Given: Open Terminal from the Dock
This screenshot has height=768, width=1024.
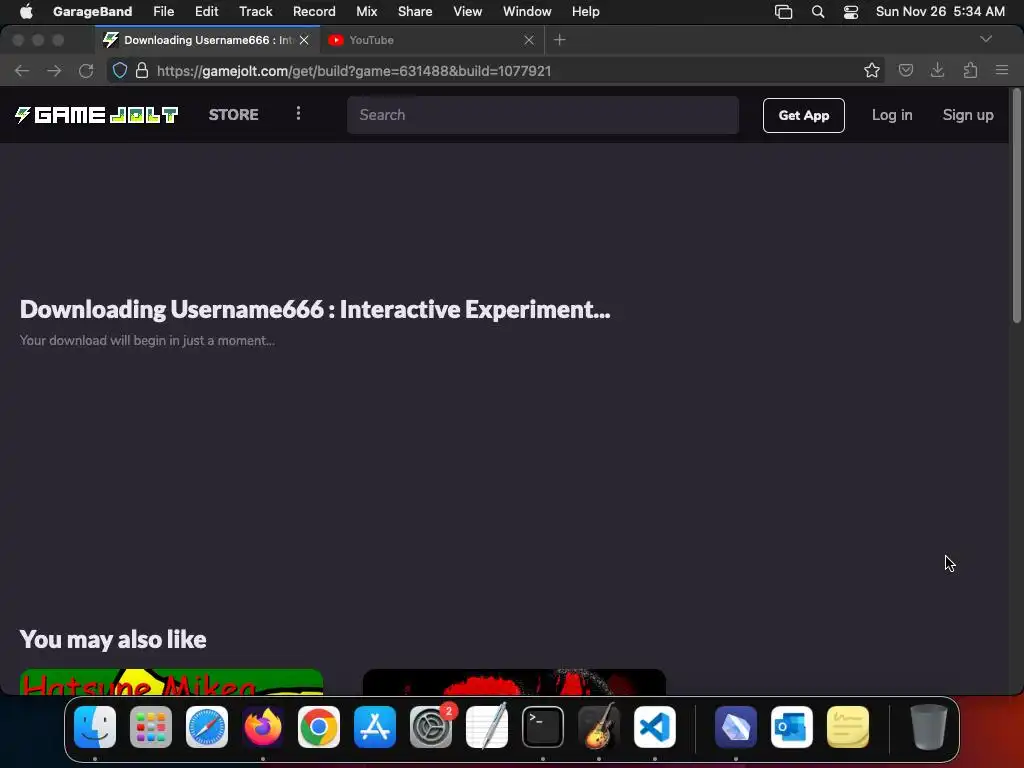Looking at the screenshot, I should coord(543,727).
